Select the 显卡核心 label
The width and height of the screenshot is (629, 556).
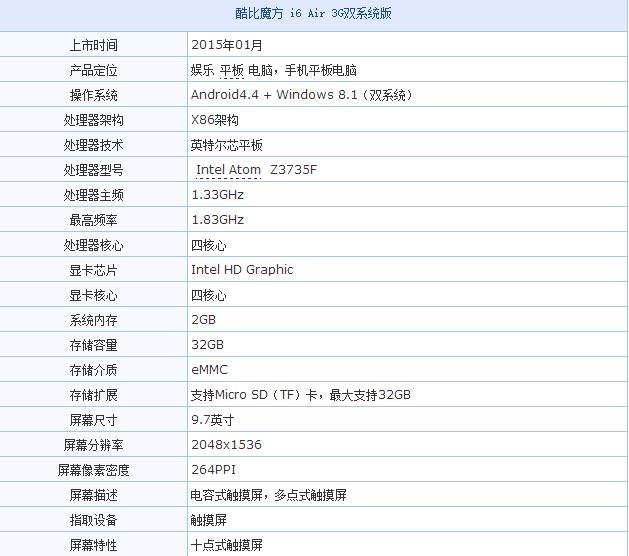[x=93, y=295]
